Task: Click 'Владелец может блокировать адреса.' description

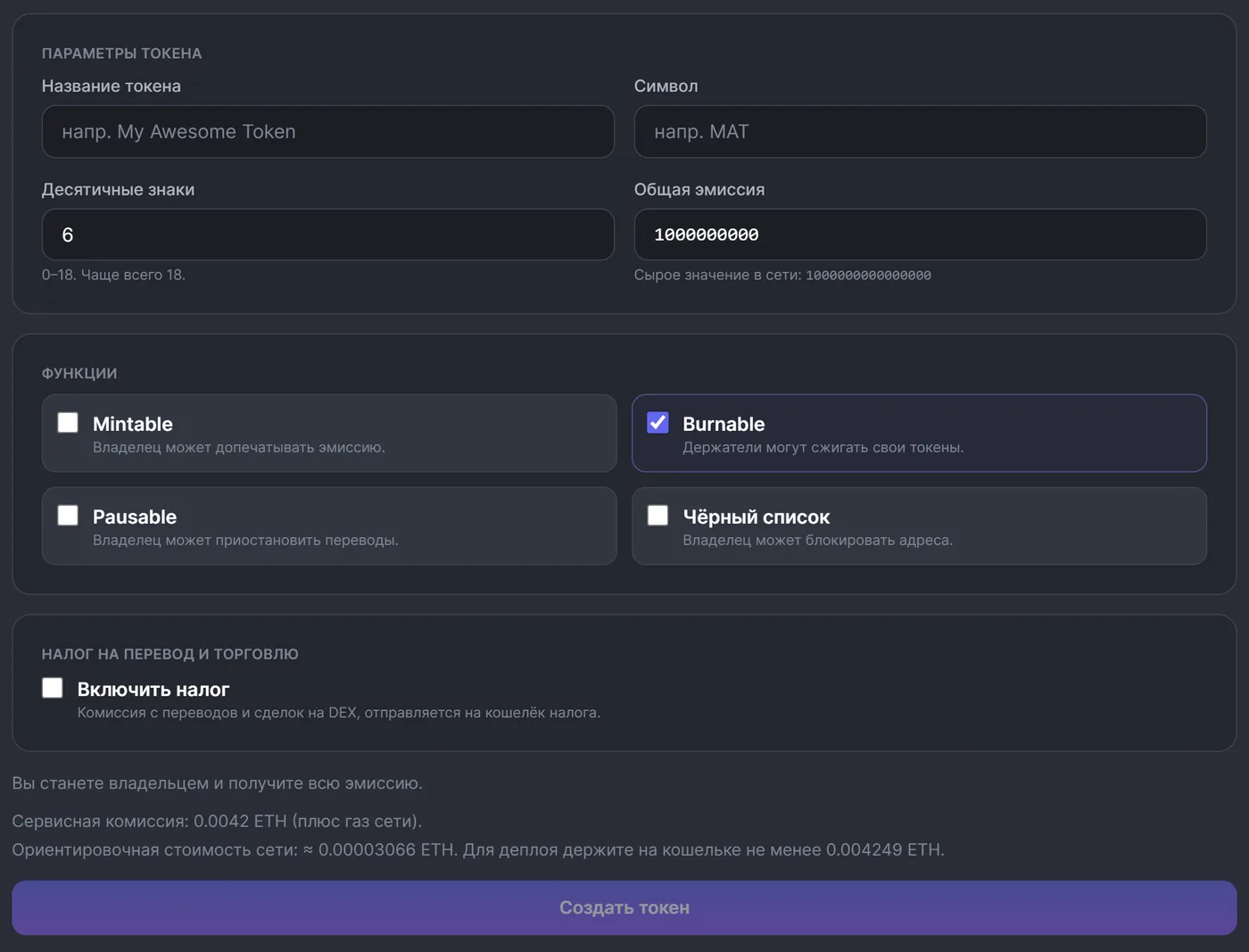Action: tap(817, 540)
